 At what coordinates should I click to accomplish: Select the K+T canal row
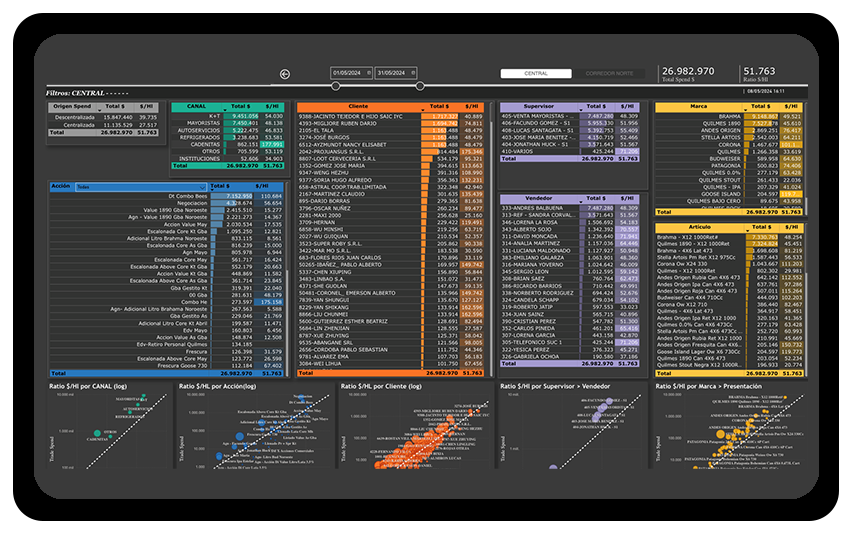(x=228, y=116)
